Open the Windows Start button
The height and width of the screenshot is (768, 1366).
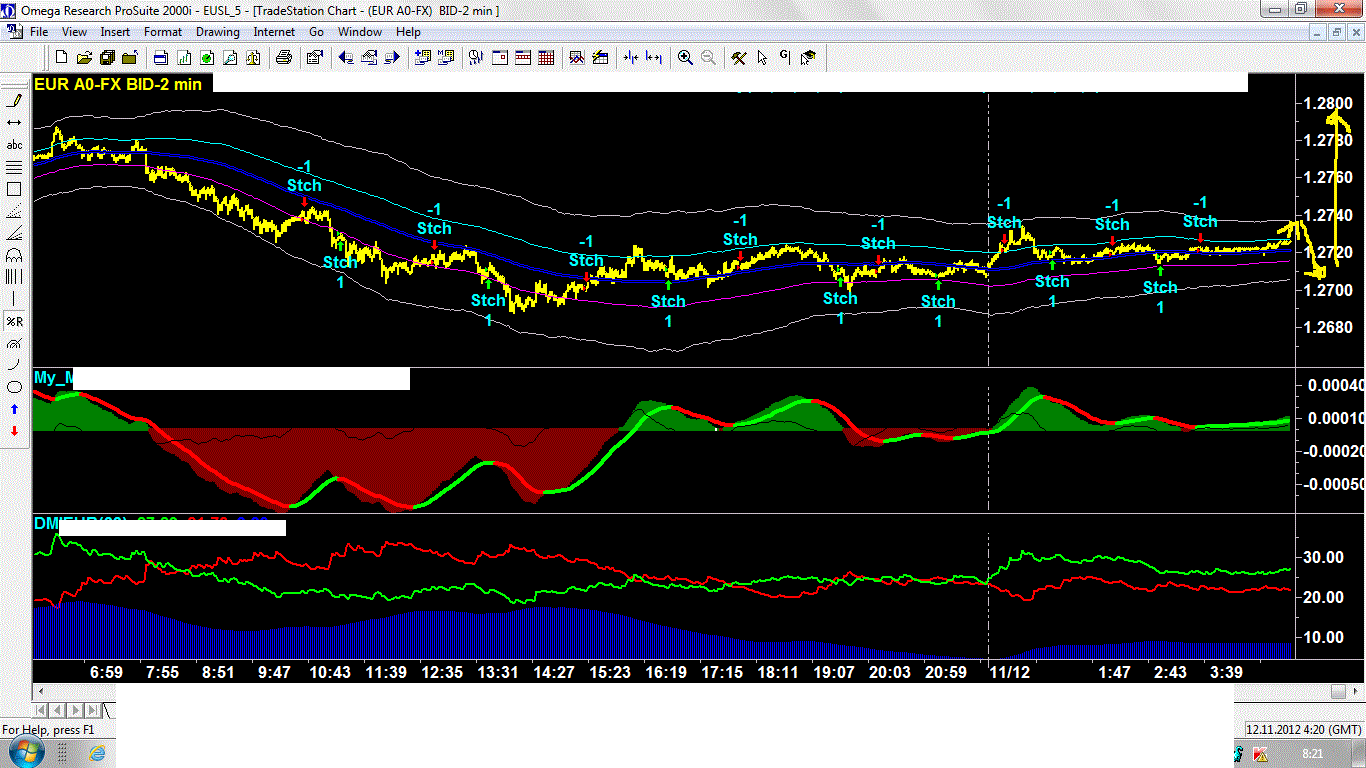[x=27, y=752]
